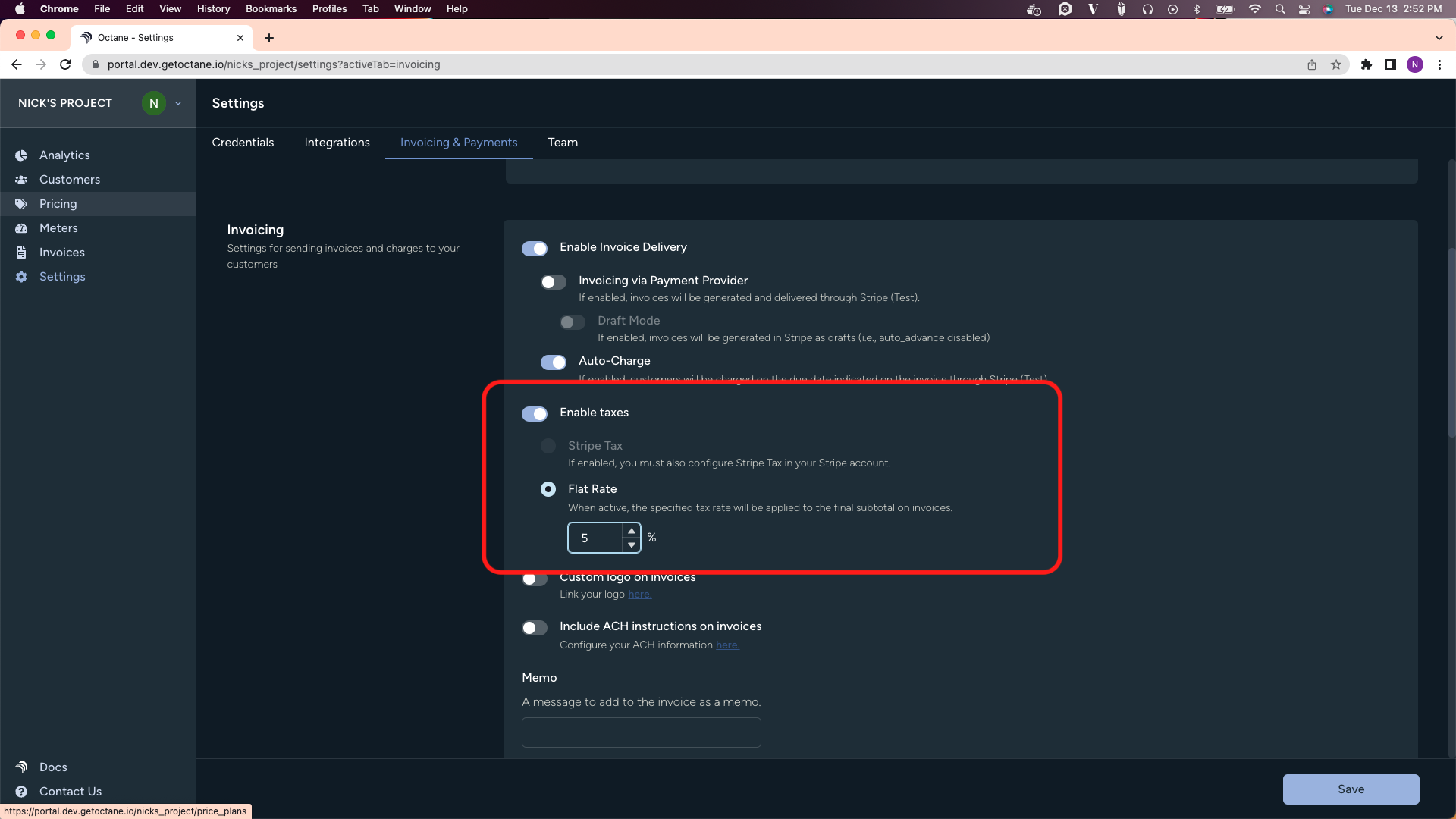Click the Customers people icon

21,180
